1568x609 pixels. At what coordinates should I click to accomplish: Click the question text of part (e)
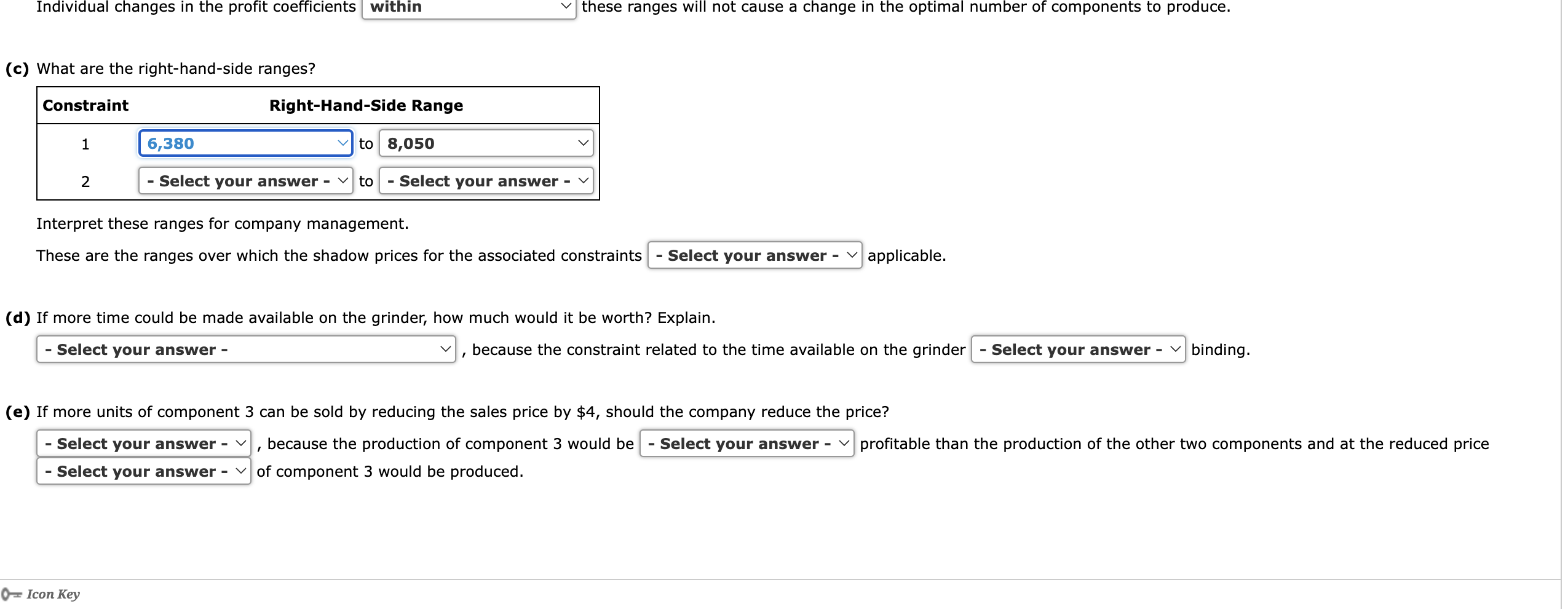(446, 411)
